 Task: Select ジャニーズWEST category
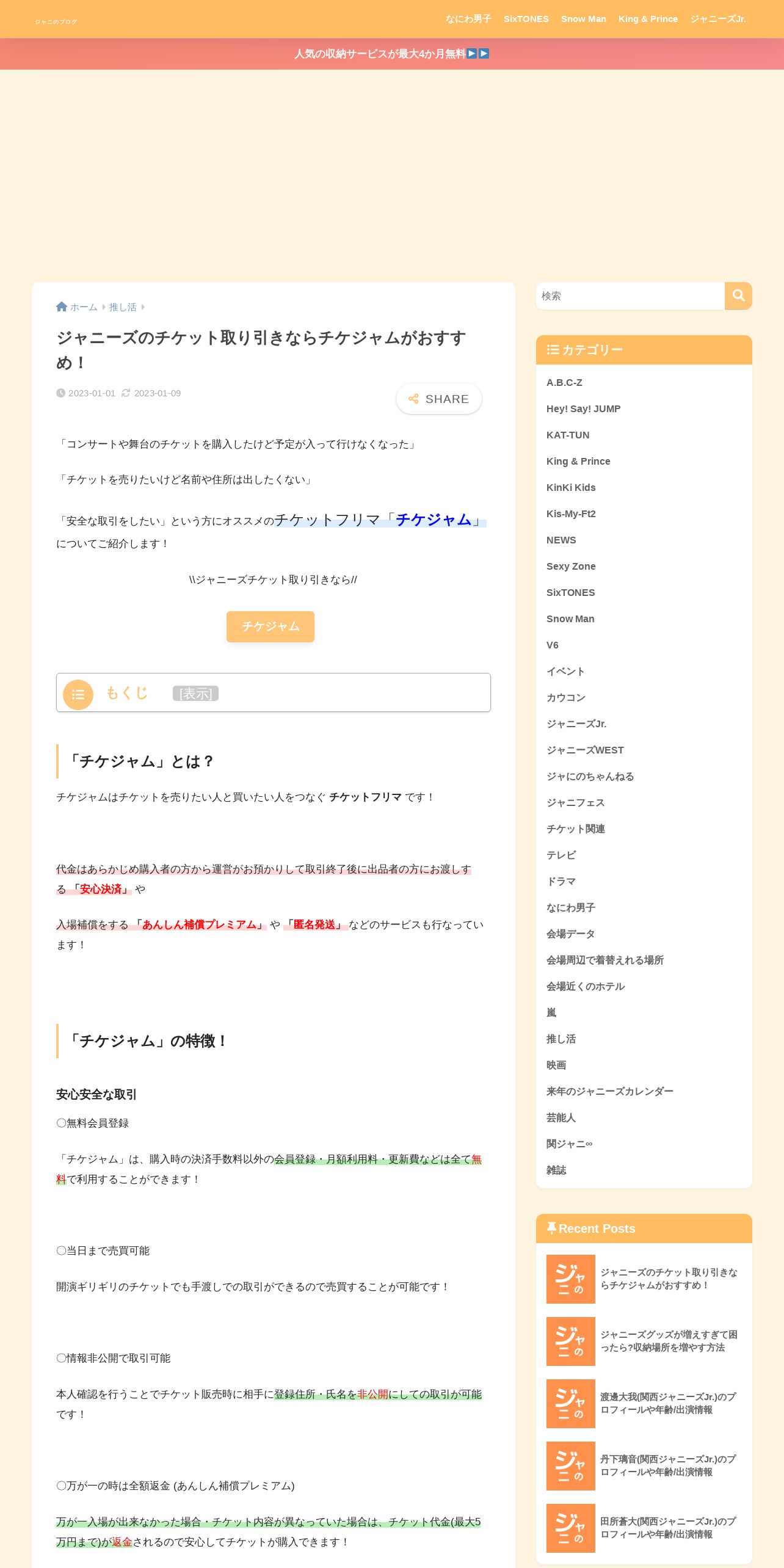[x=585, y=750]
